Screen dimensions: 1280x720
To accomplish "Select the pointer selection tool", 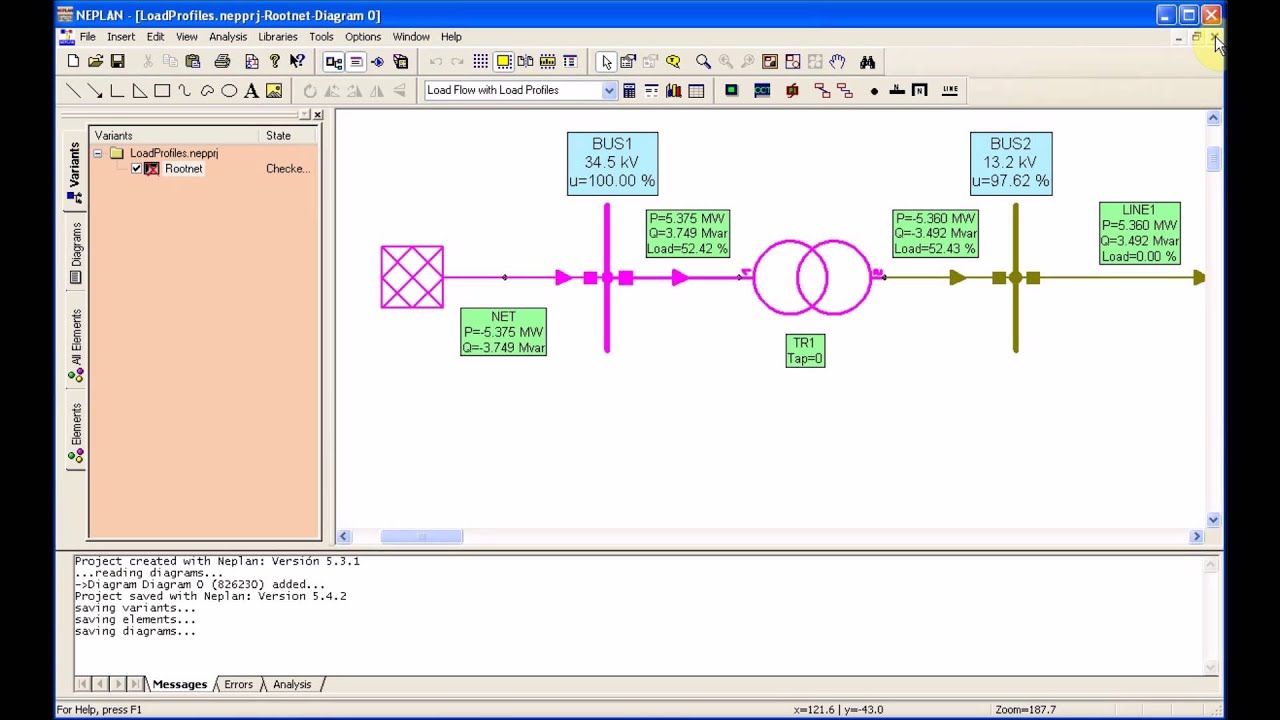I will coord(606,62).
